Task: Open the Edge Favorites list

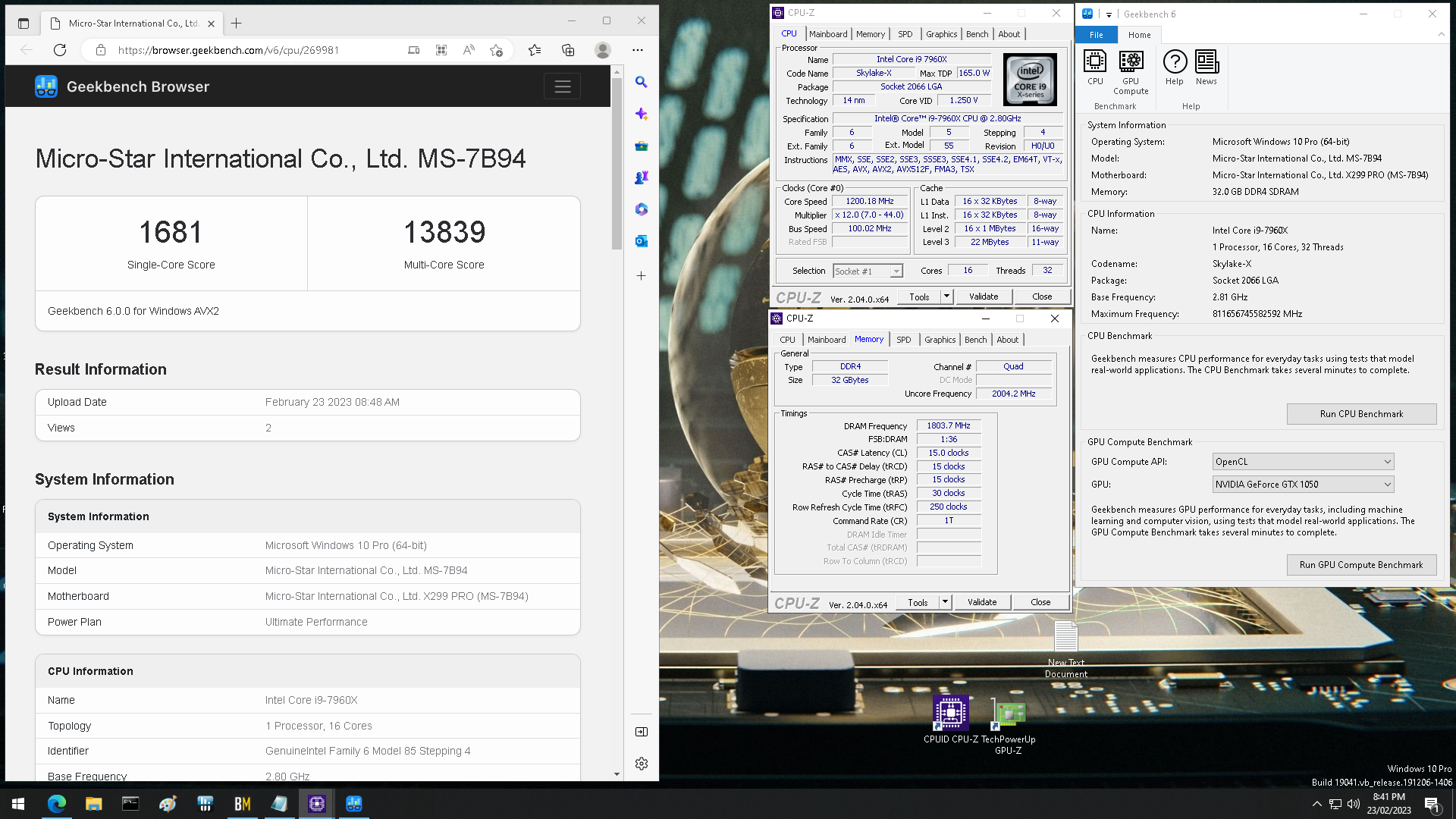Action: pyautogui.click(x=535, y=50)
